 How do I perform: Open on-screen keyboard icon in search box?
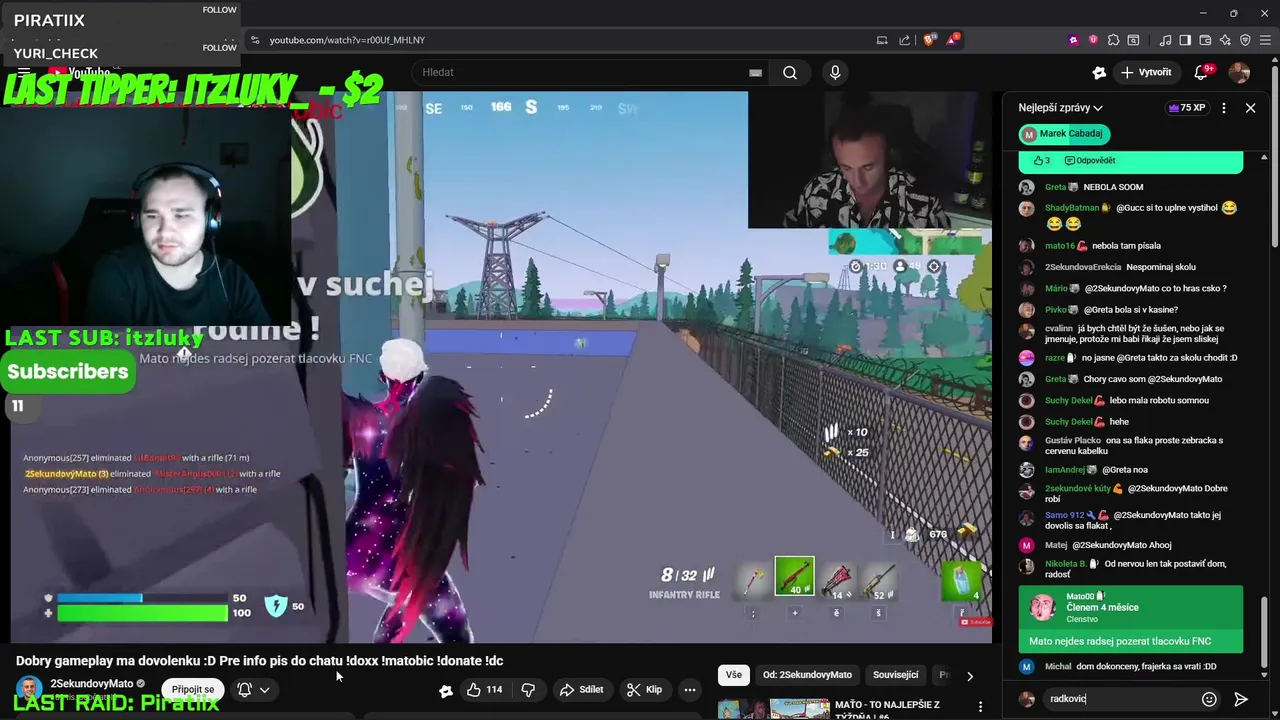click(756, 72)
